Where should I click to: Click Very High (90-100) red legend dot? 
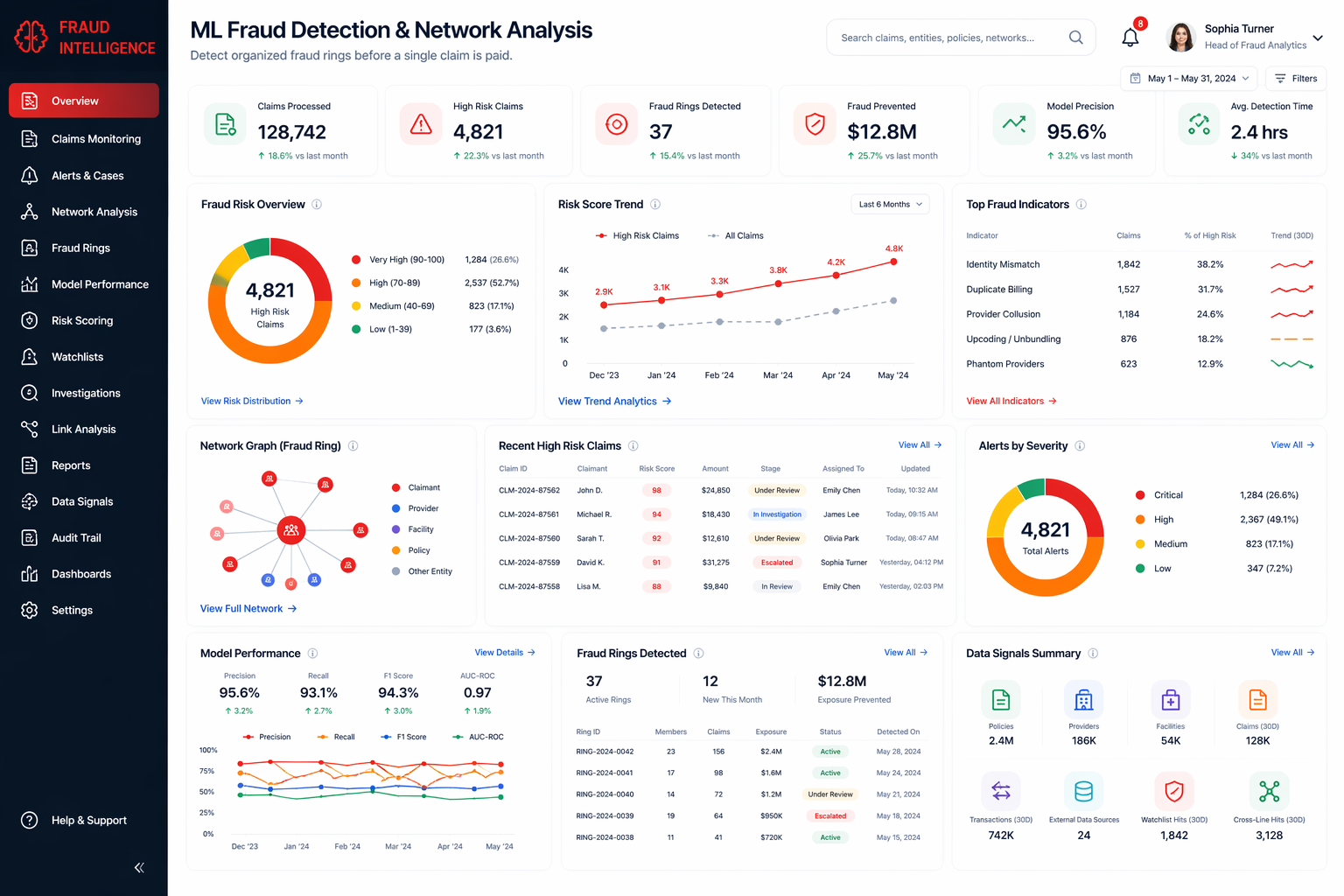tap(356, 260)
